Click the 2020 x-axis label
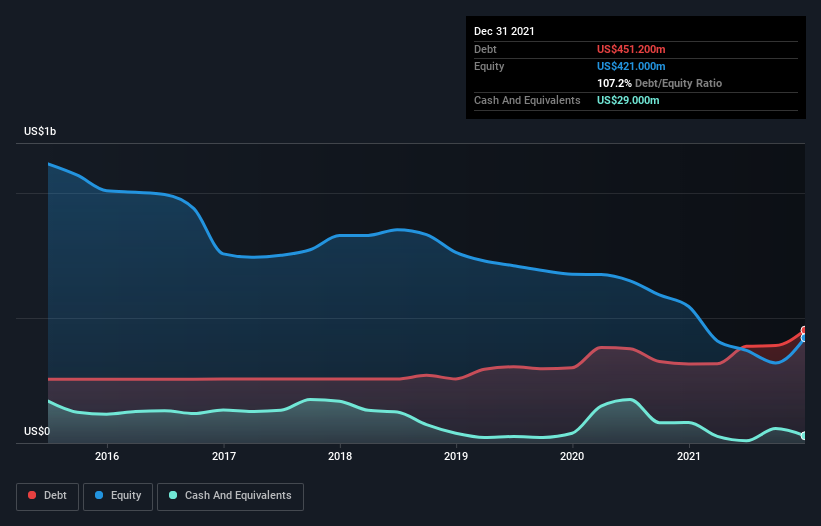 tap(572, 456)
